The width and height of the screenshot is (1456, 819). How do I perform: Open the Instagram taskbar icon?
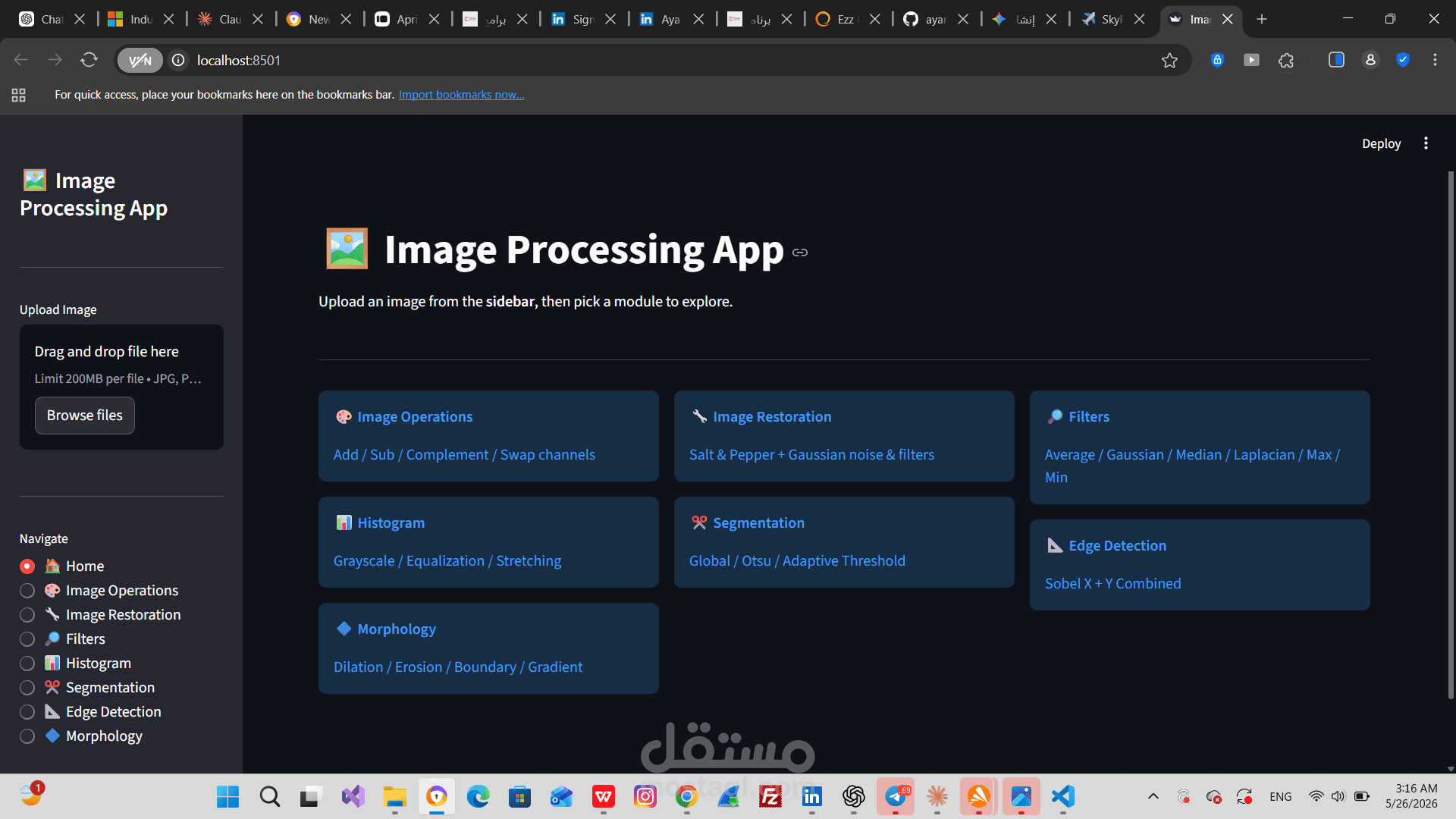click(x=645, y=796)
